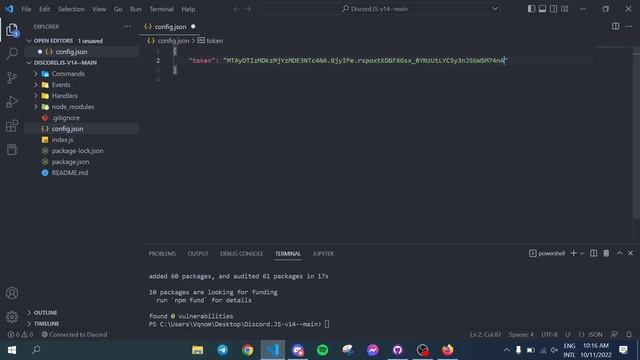Switch to the Debug Console tab
640x360 pixels.
point(242,253)
